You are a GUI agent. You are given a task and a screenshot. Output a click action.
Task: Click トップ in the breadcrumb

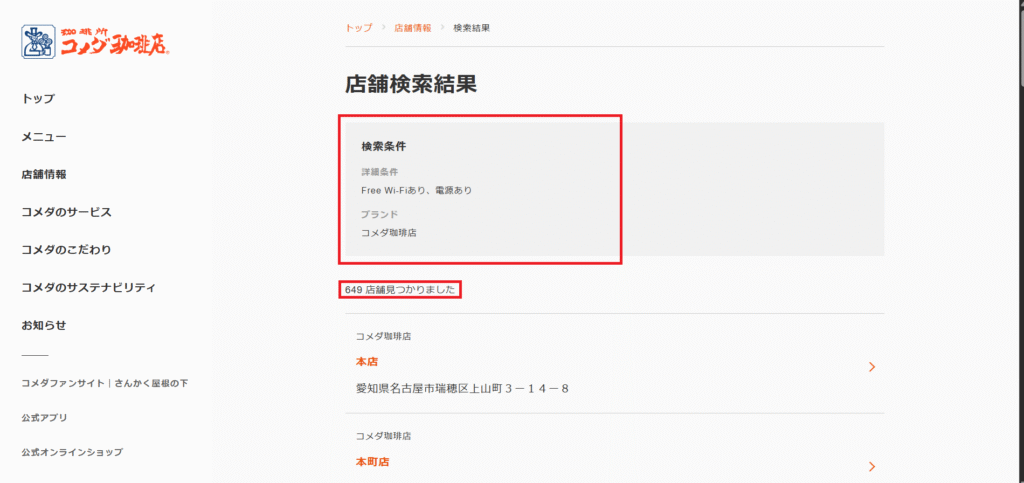(358, 28)
